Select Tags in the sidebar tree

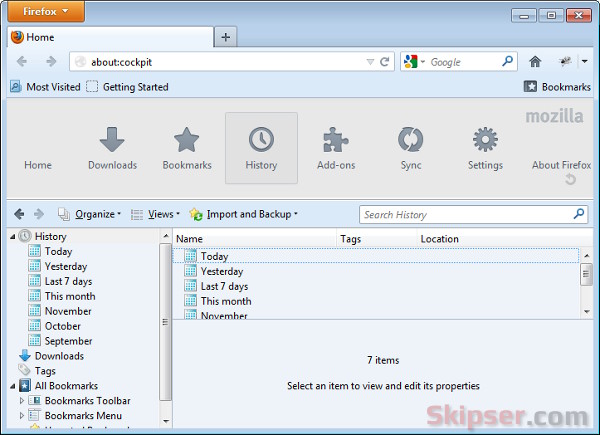click(45, 371)
